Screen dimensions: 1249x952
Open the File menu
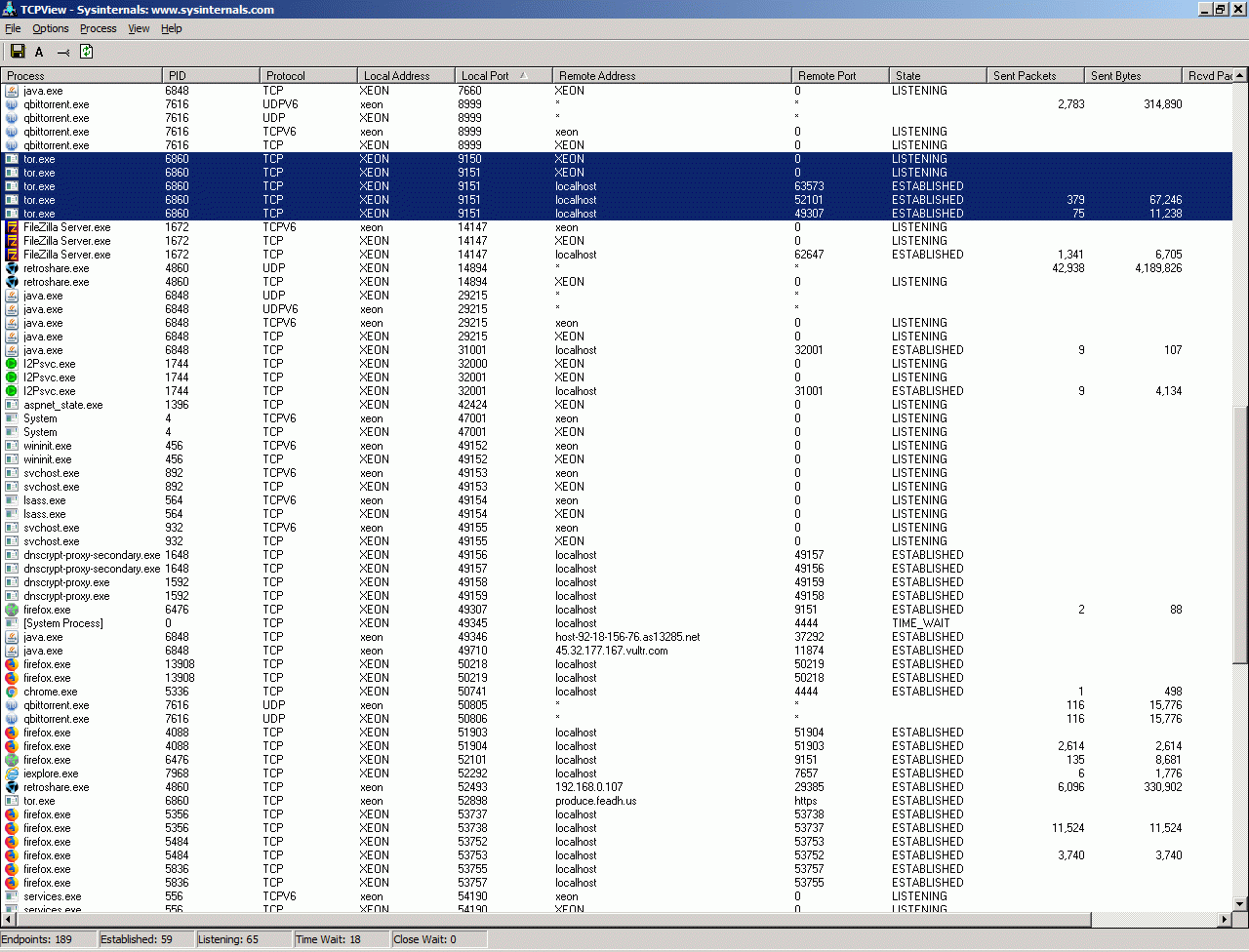click(13, 28)
